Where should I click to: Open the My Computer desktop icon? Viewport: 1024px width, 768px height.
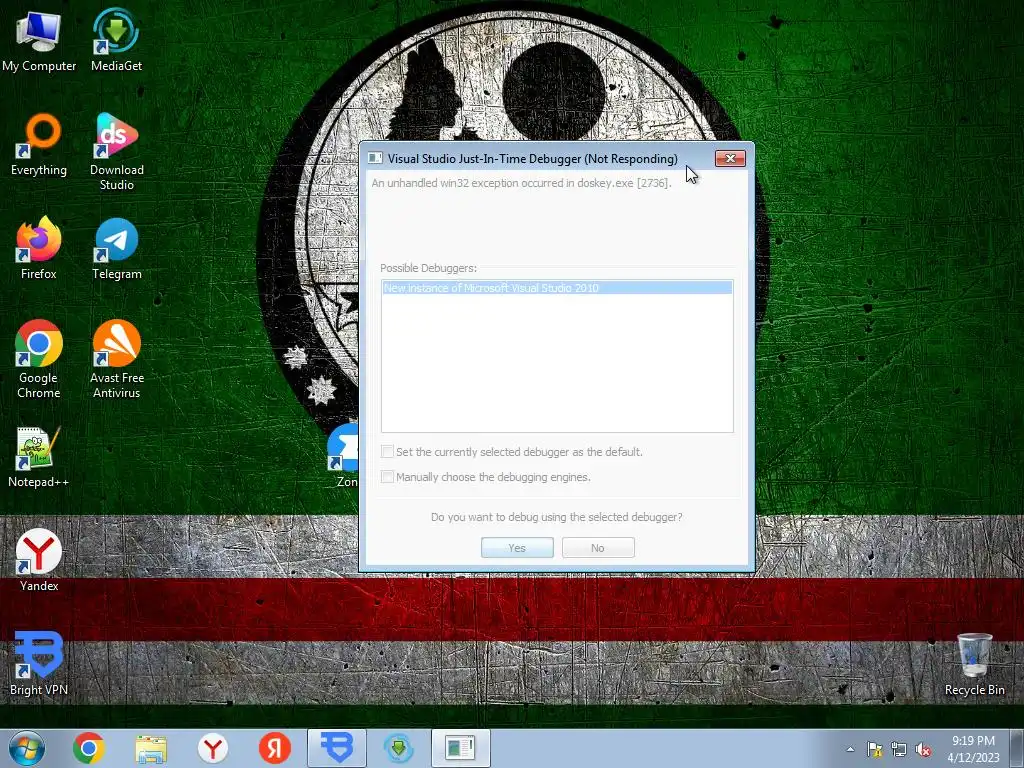coord(39,40)
